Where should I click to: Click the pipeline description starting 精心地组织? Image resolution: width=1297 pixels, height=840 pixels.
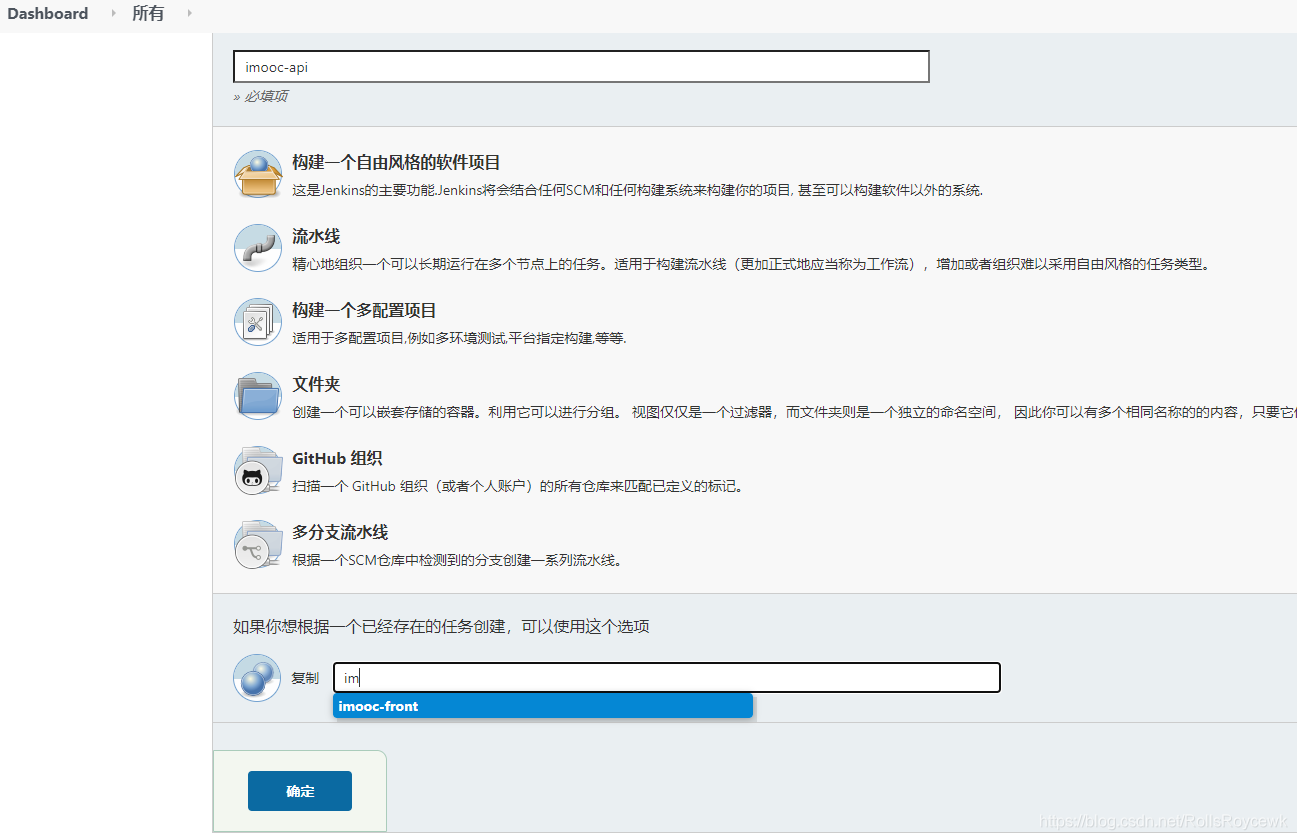point(751,264)
